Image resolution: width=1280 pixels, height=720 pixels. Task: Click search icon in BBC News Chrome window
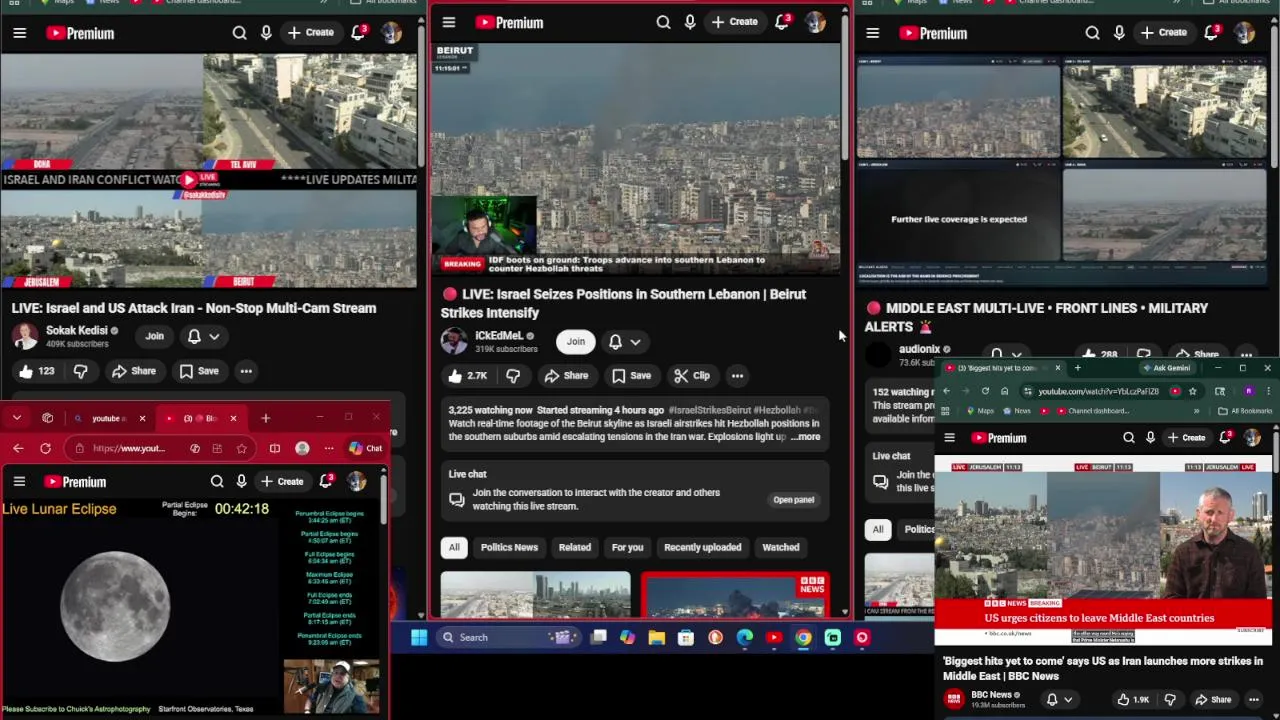(x=1128, y=437)
